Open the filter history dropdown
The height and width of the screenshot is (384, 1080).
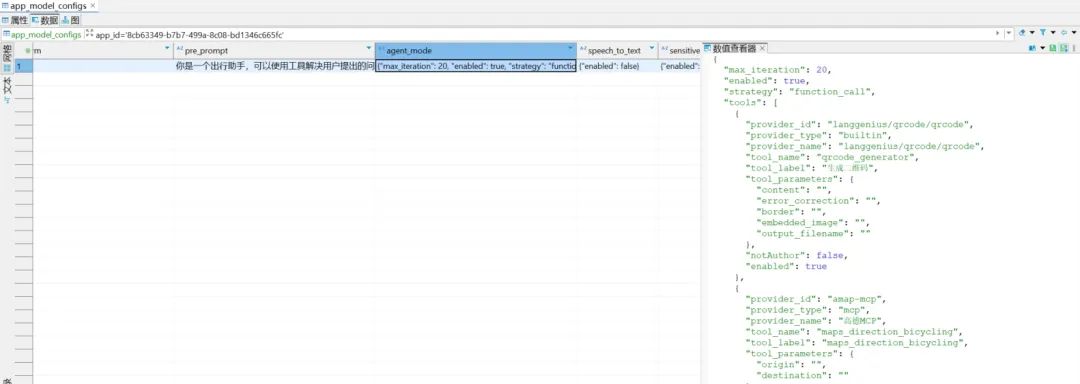click(x=1008, y=33)
